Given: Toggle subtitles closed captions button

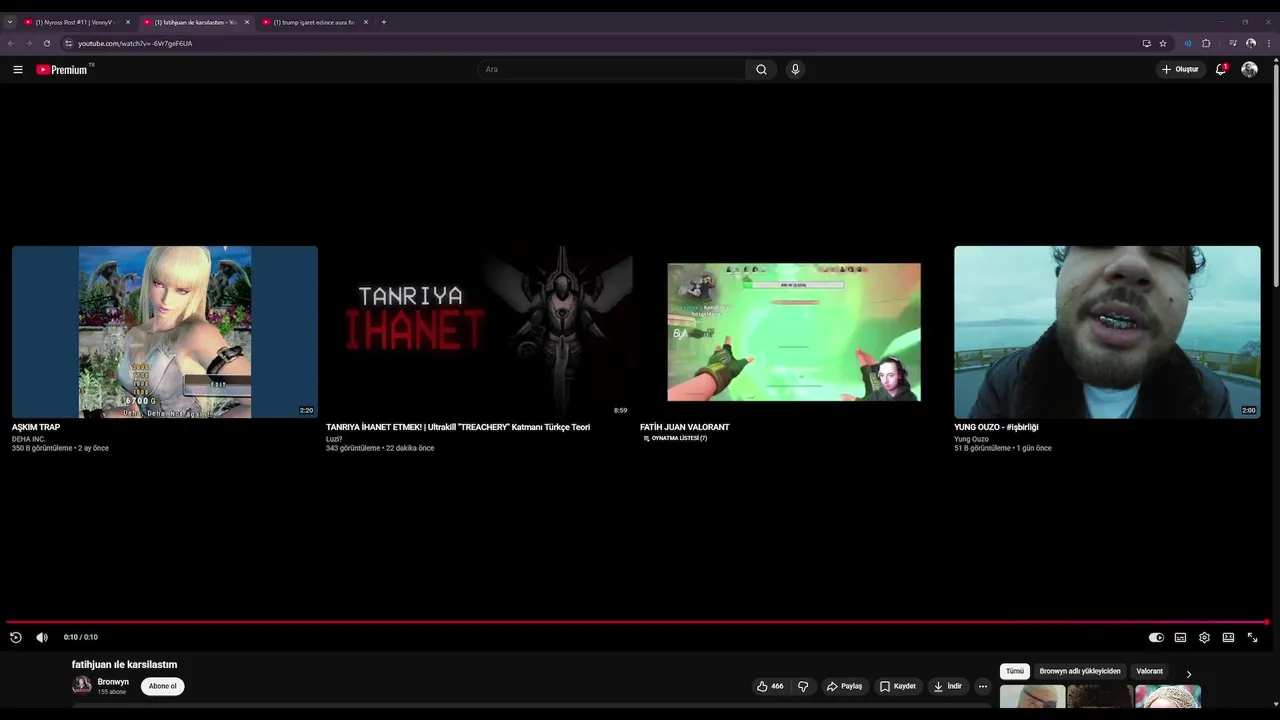Looking at the screenshot, I should click(x=1180, y=637).
